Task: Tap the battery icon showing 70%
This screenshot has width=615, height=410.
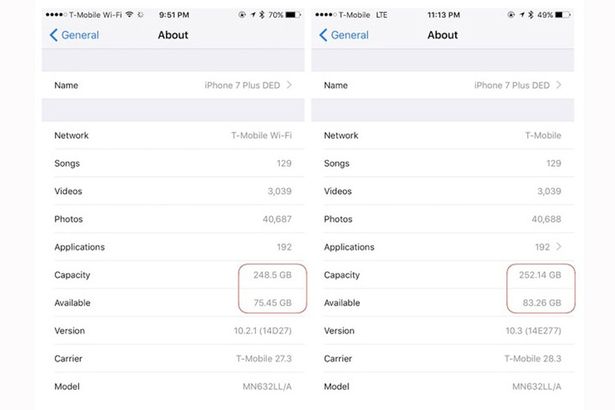Action: click(293, 15)
